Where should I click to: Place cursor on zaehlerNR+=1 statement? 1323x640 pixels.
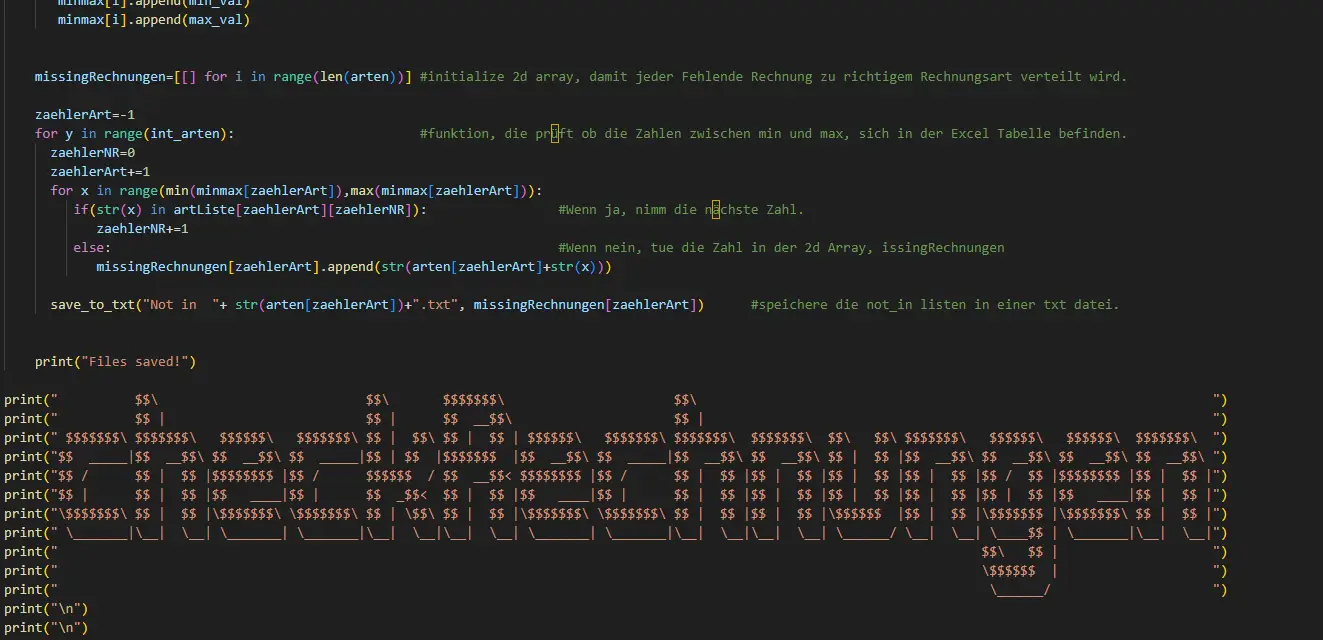(142, 228)
